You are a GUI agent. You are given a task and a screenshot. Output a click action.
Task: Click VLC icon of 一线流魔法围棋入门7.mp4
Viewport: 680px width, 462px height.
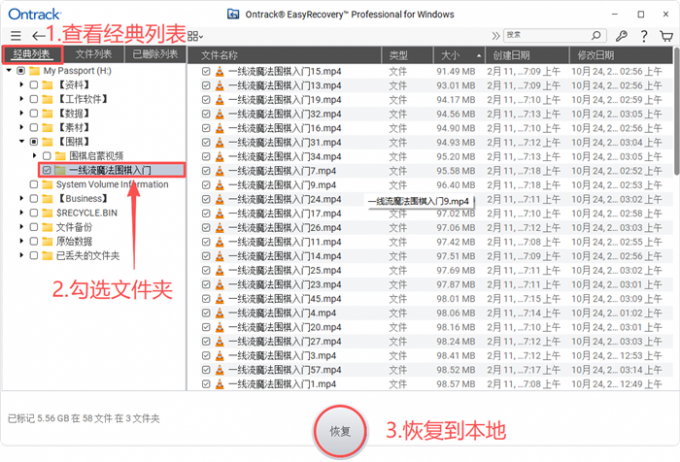click(220, 171)
